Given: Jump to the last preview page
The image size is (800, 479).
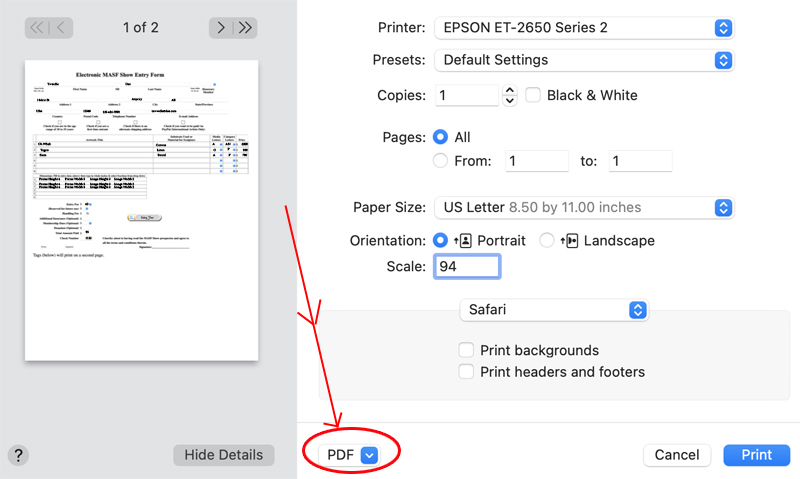Looking at the screenshot, I should pyautogui.click(x=245, y=28).
